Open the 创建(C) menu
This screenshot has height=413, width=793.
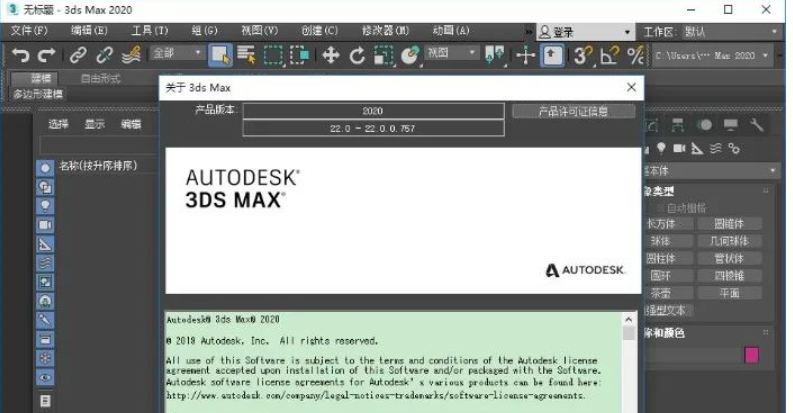coord(319,30)
